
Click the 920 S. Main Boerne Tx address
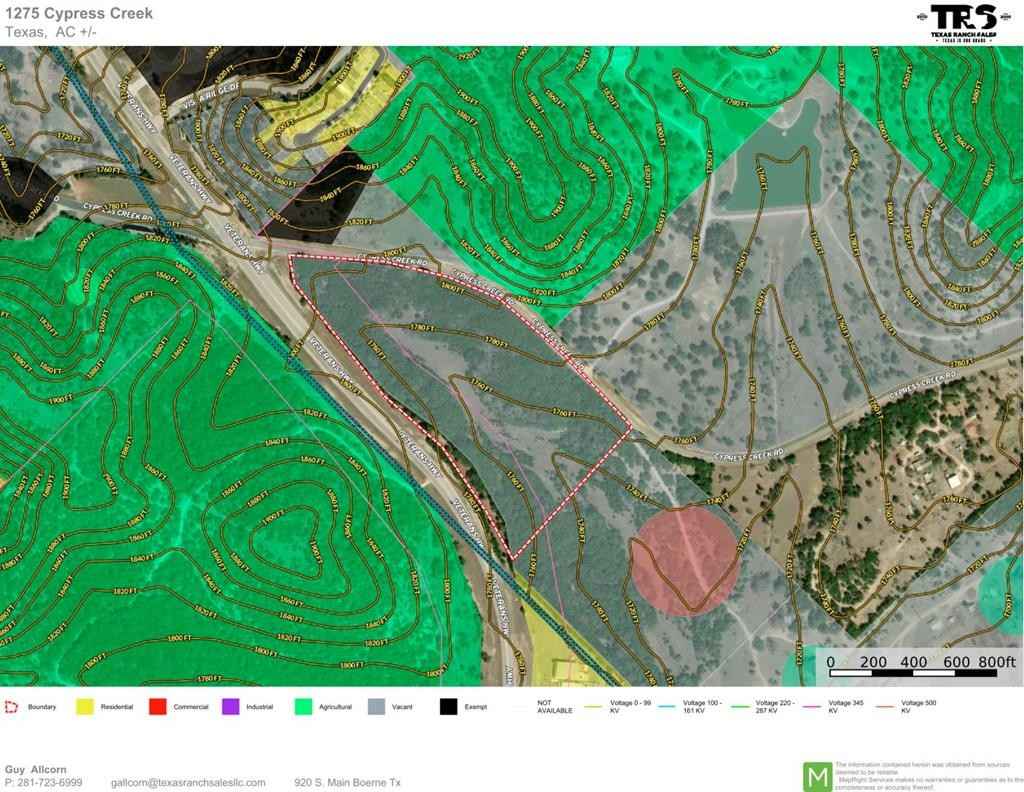[x=347, y=783]
